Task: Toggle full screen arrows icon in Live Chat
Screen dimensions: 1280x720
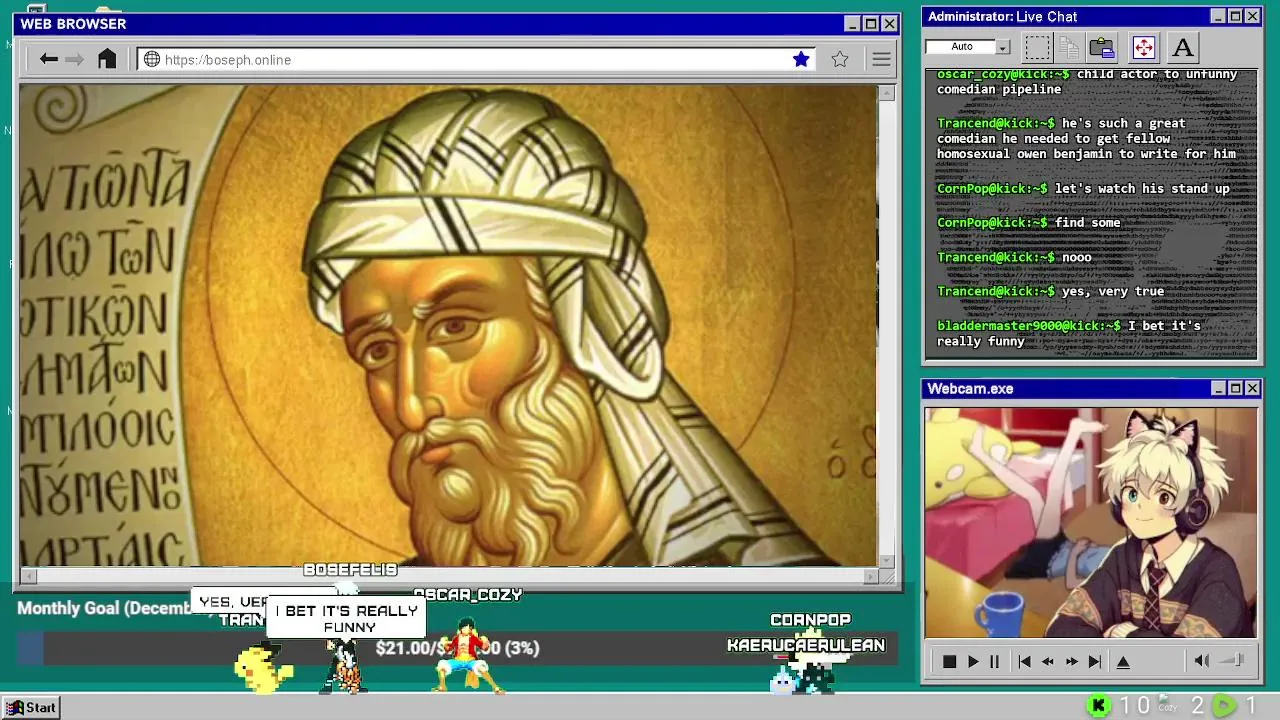Action: (x=1144, y=47)
